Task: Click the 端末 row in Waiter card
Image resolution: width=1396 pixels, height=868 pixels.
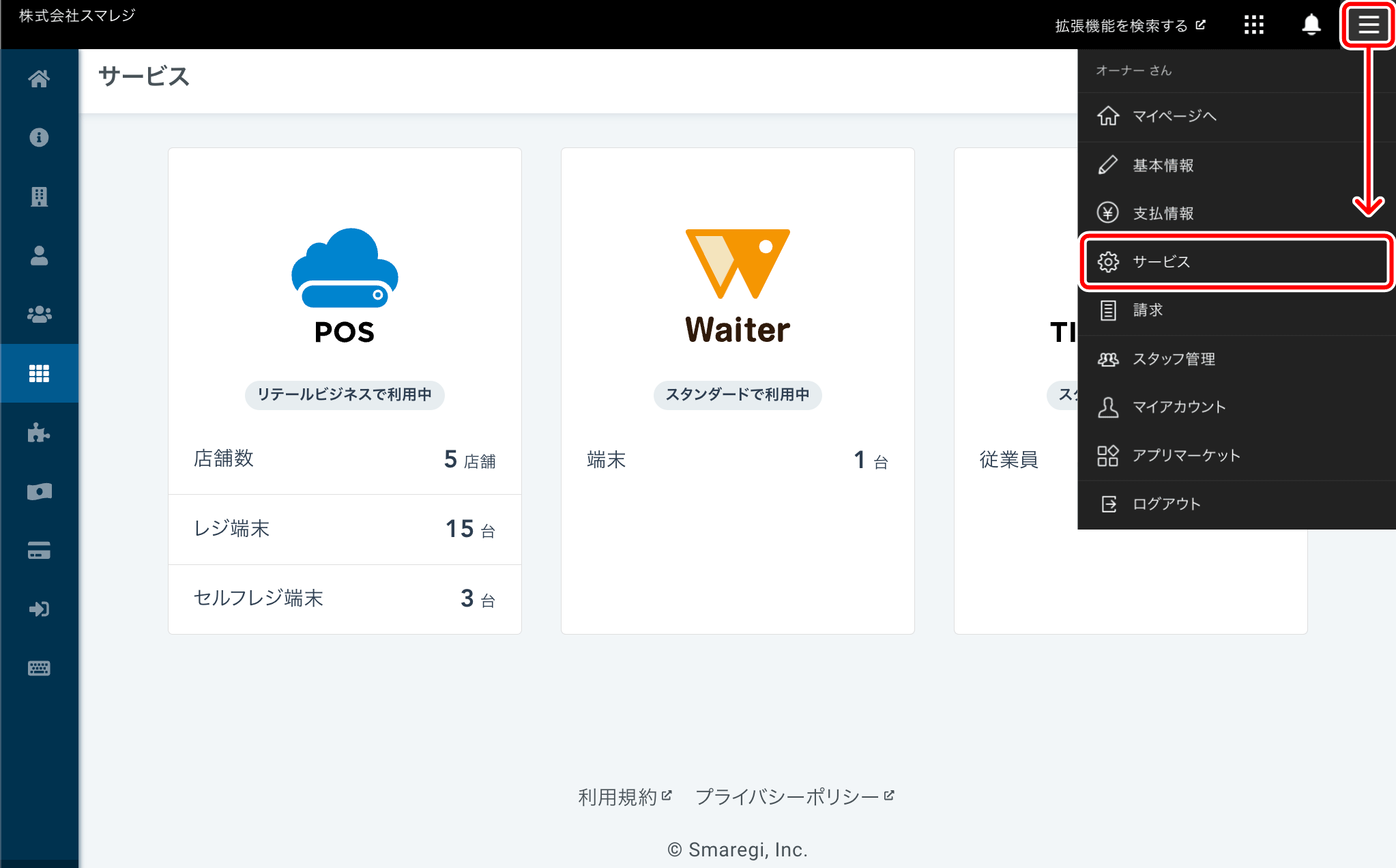Action: click(x=738, y=460)
